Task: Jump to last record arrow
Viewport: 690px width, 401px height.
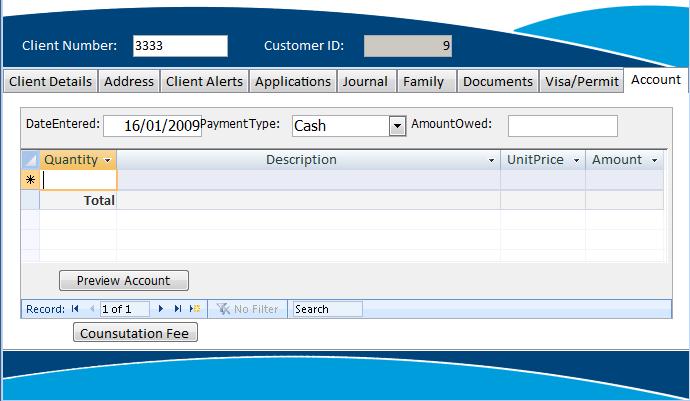Action: [178, 309]
